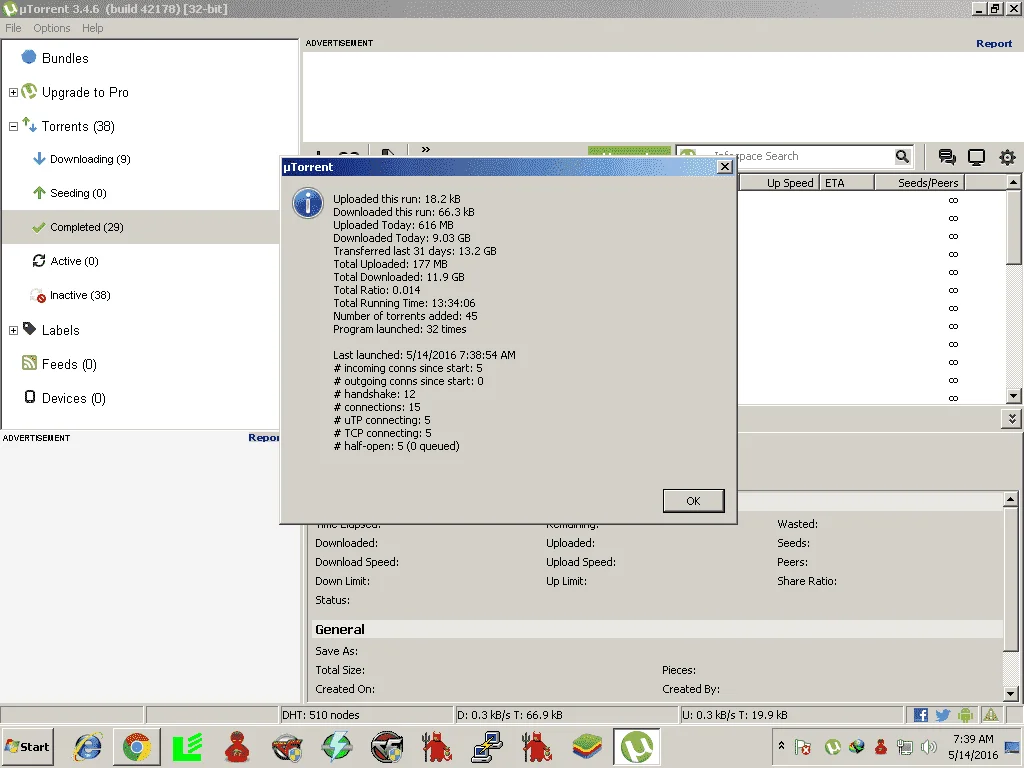Open Feeds (0) in the sidebar
This screenshot has width=1024, height=768.
click(x=69, y=364)
